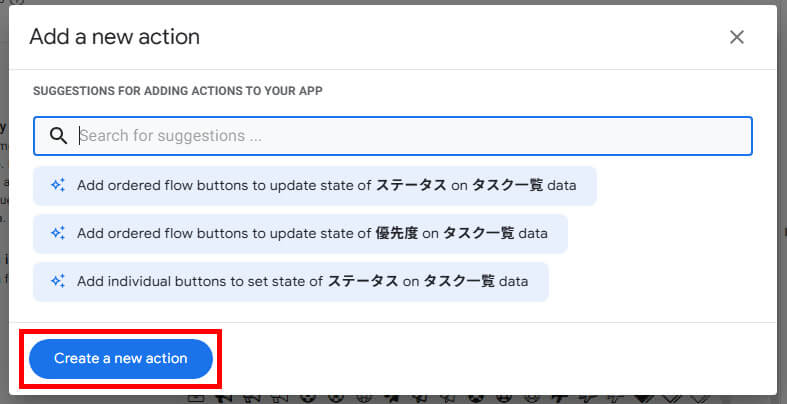787x404 pixels.
Task: Close the Add a new action dialog
Action: 737,37
